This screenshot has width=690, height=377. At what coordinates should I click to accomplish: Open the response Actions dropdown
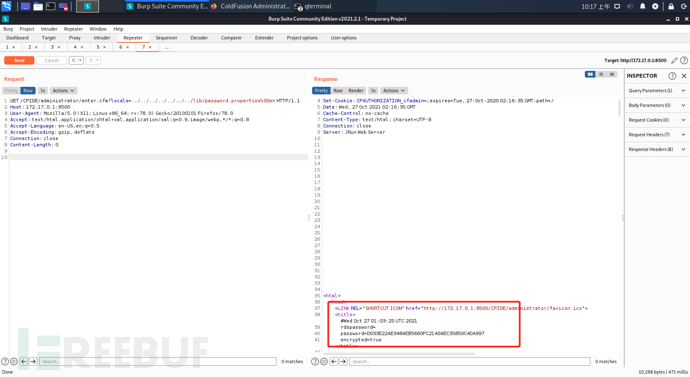tap(394, 91)
